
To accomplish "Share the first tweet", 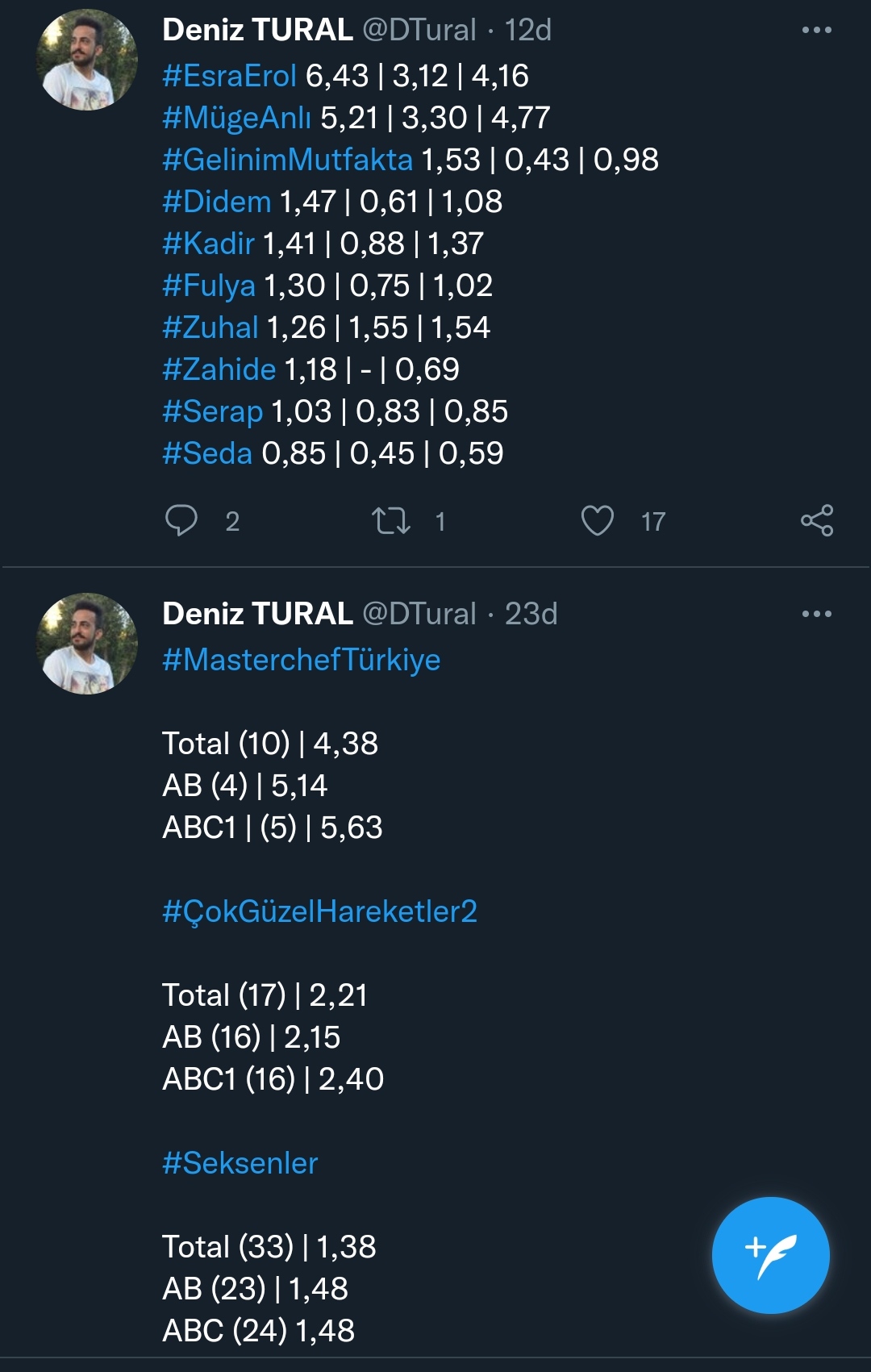I will click(817, 521).
